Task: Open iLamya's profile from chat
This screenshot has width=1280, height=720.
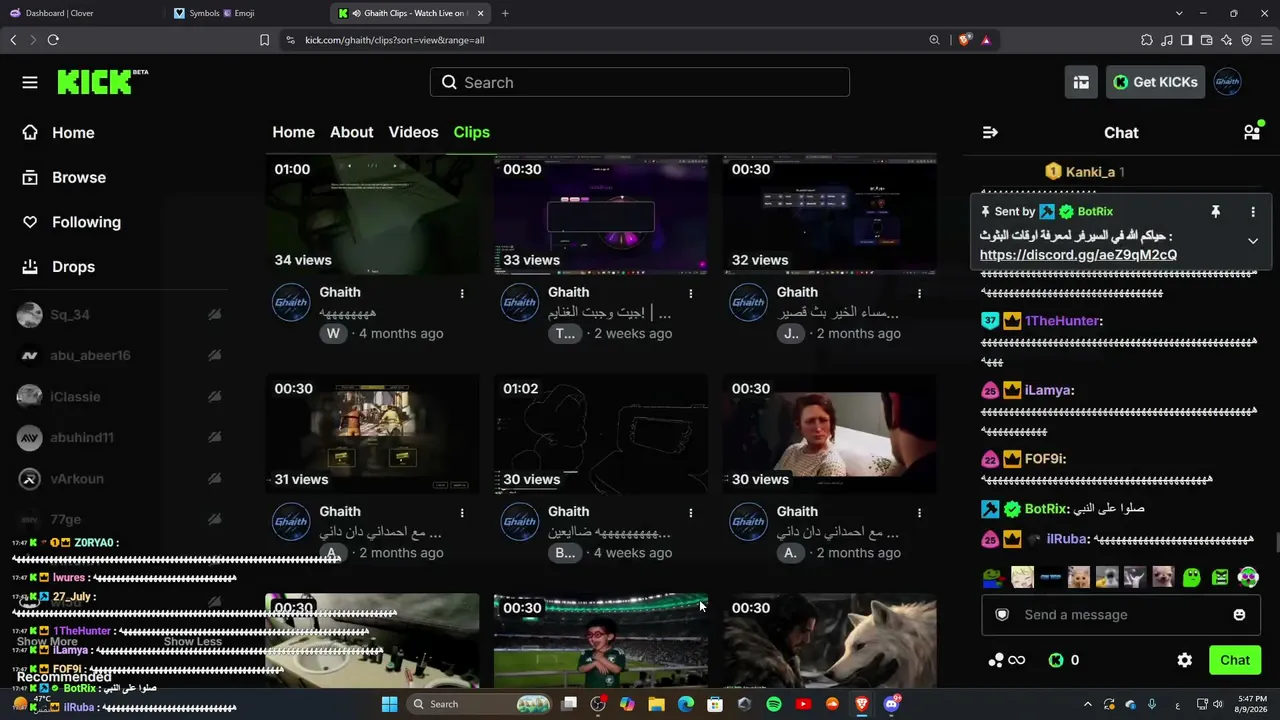Action: pos(1046,390)
